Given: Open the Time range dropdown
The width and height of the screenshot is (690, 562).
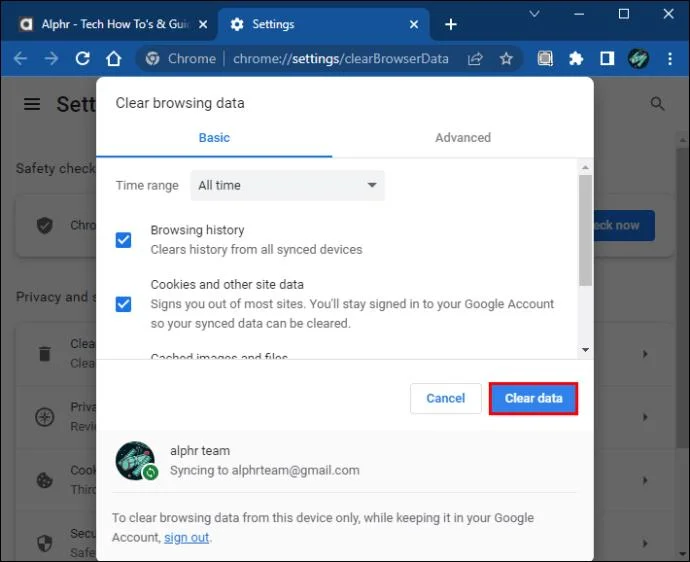Looking at the screenshot, I should [287, 185].
